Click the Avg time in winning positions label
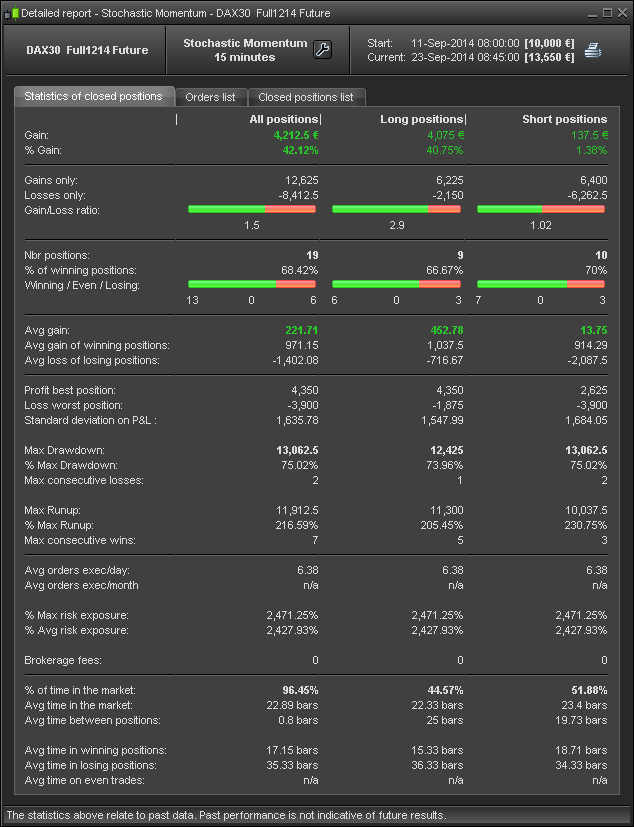634x827 pixels. [x=95, y=750]
